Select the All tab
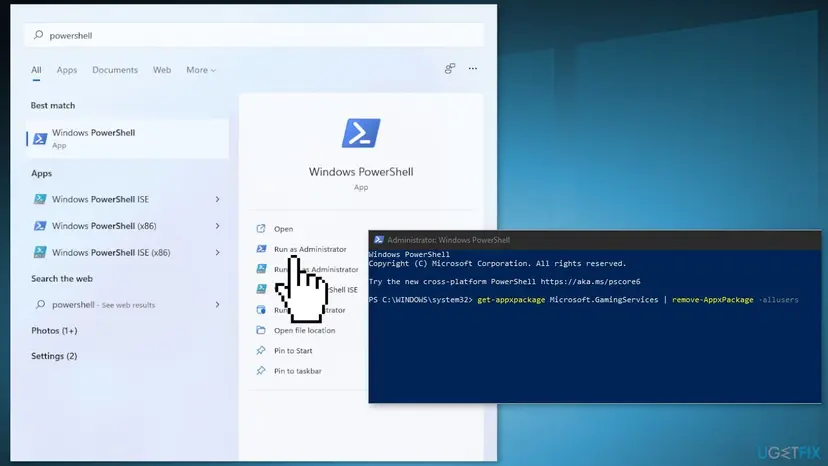Screen dimensions: 828x466 (36, 70)
